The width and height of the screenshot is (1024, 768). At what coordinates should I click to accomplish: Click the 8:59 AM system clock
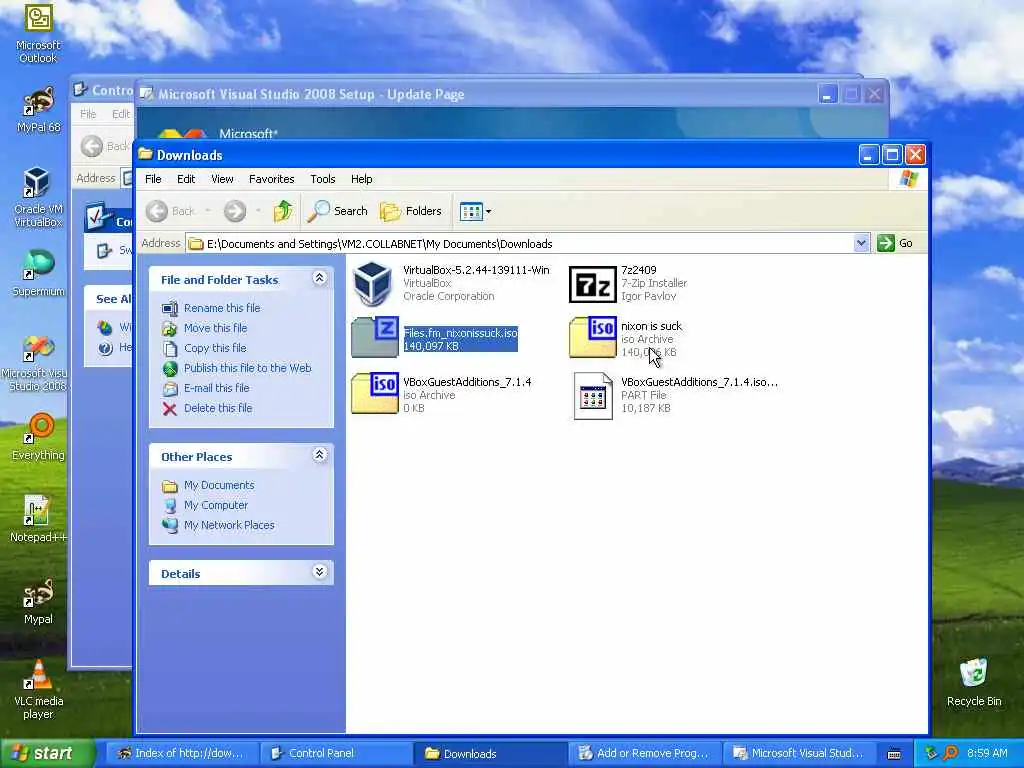987,753
